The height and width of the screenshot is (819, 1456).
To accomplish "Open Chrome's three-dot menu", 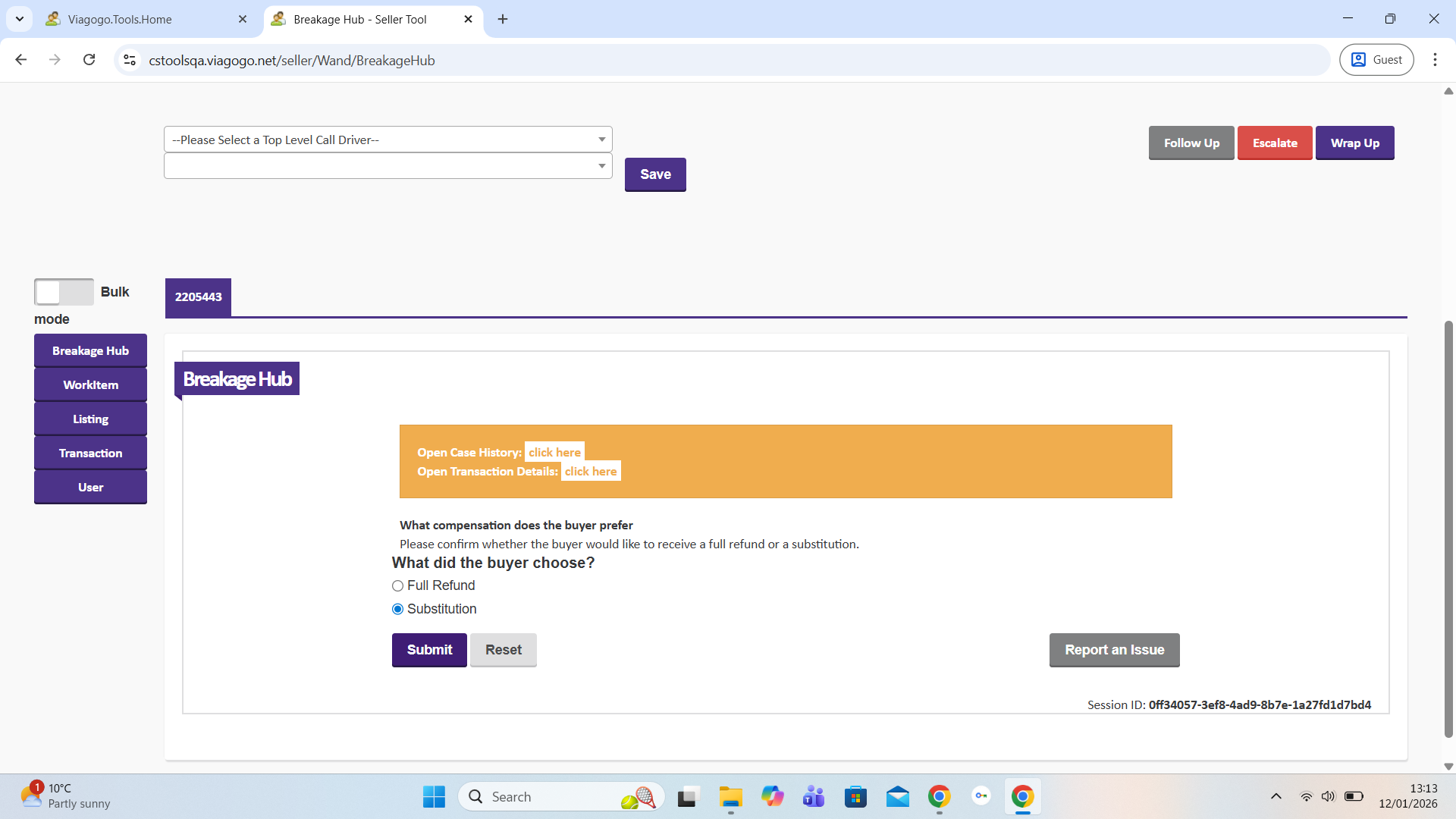I will click(1435, 60).
